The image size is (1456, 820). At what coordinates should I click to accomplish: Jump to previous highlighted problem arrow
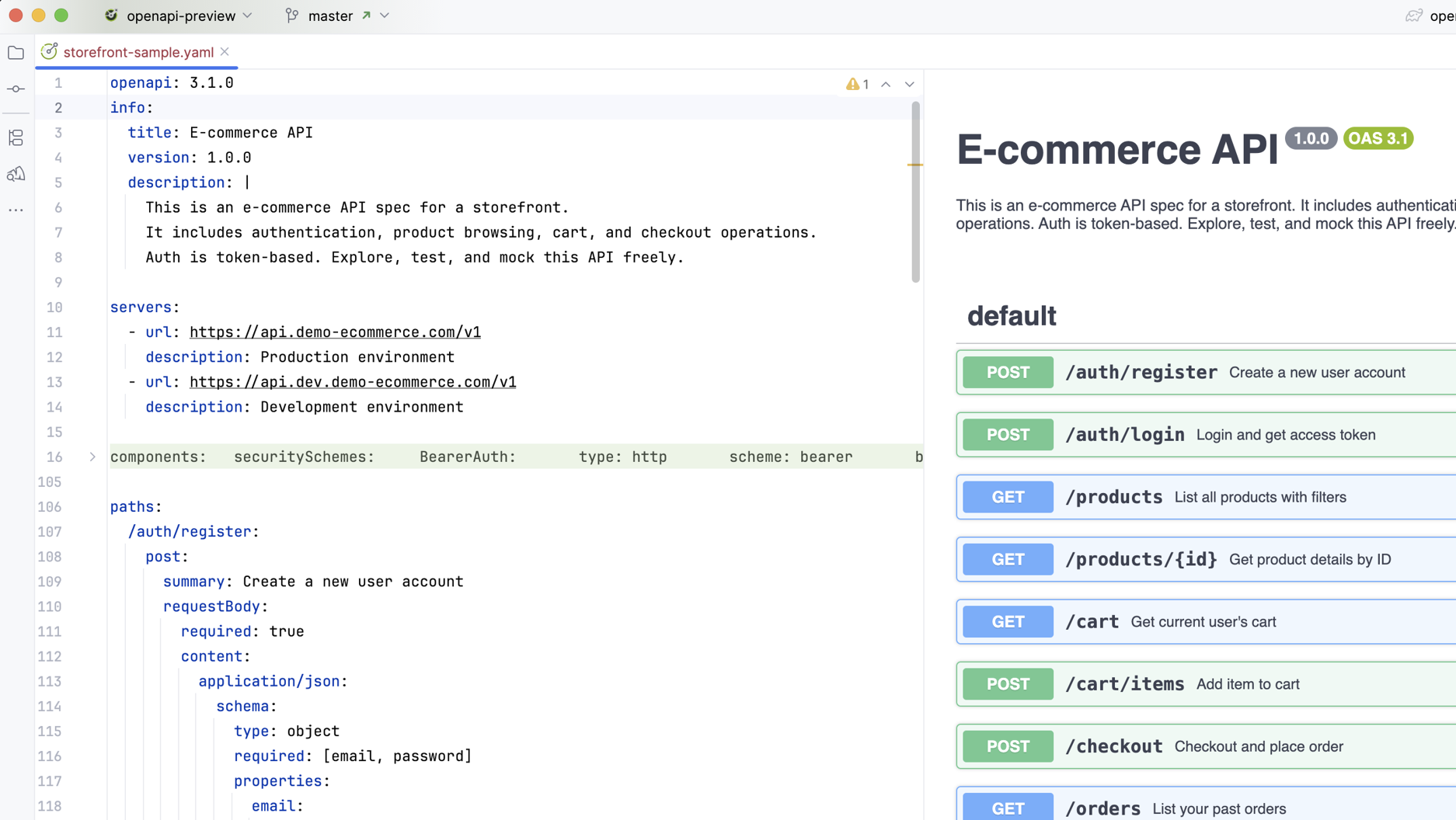tap(886, 84)
